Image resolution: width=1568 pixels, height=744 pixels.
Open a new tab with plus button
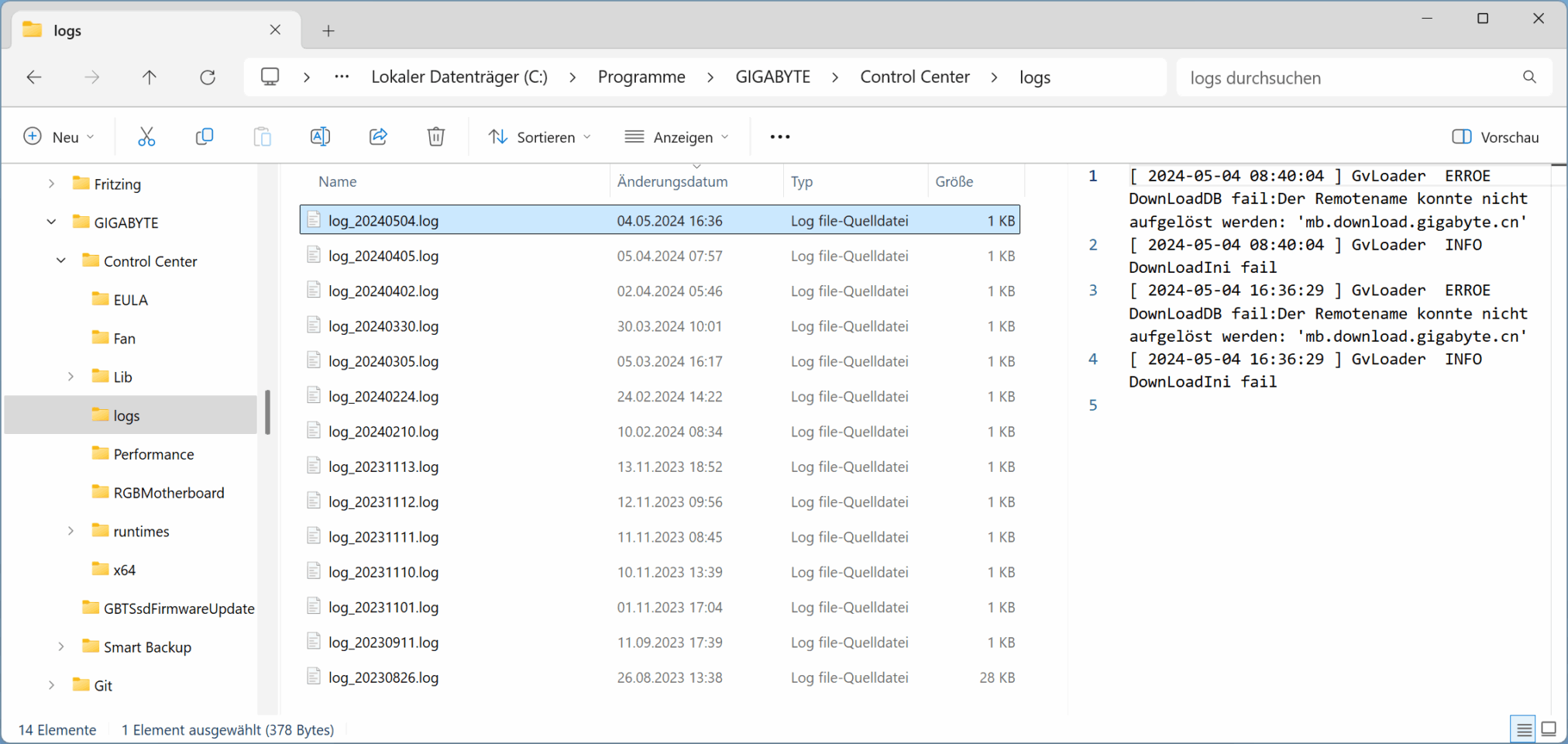[328, 31]
